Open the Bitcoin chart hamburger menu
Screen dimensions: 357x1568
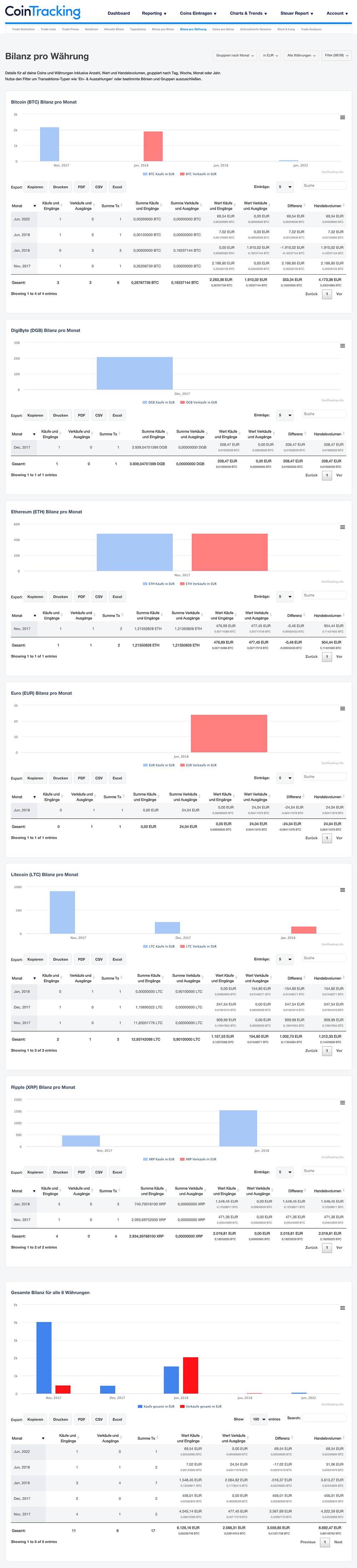point(342,118)
